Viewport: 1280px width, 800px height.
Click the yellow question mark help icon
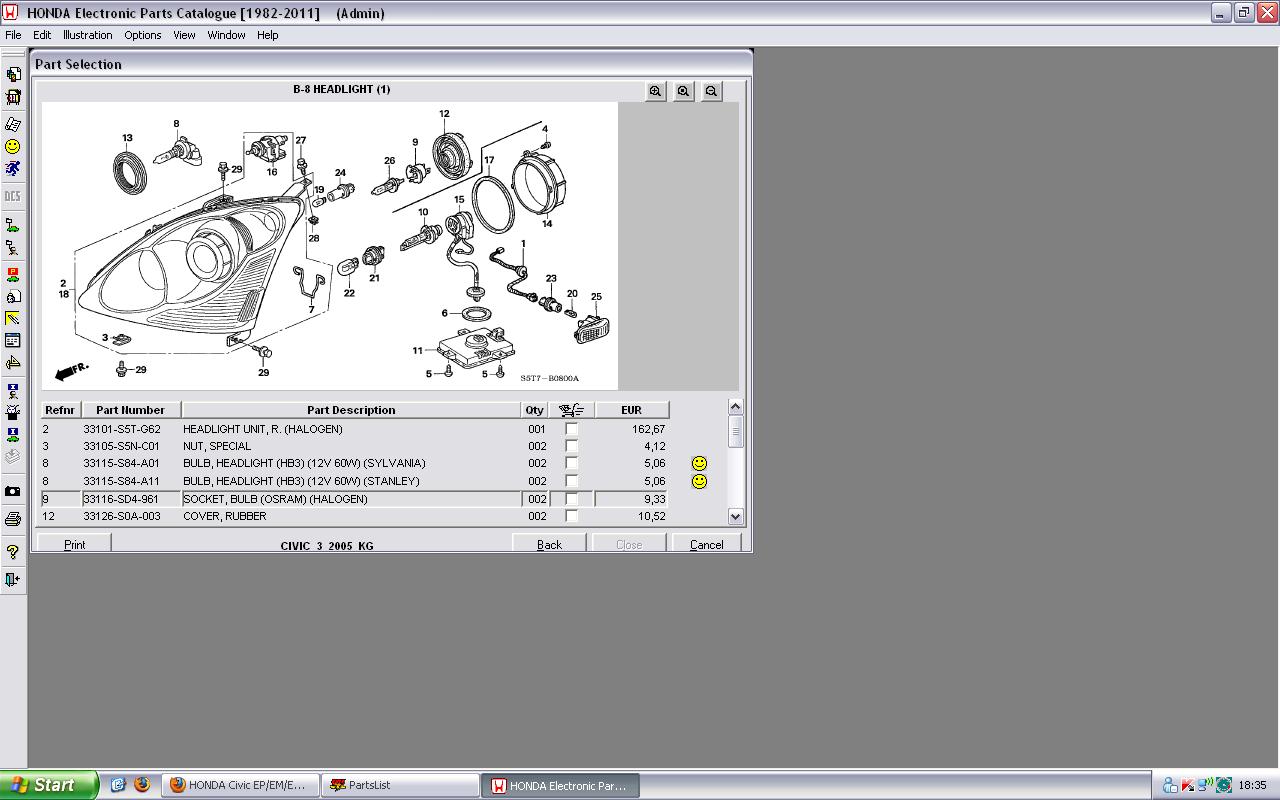(13, 552)
